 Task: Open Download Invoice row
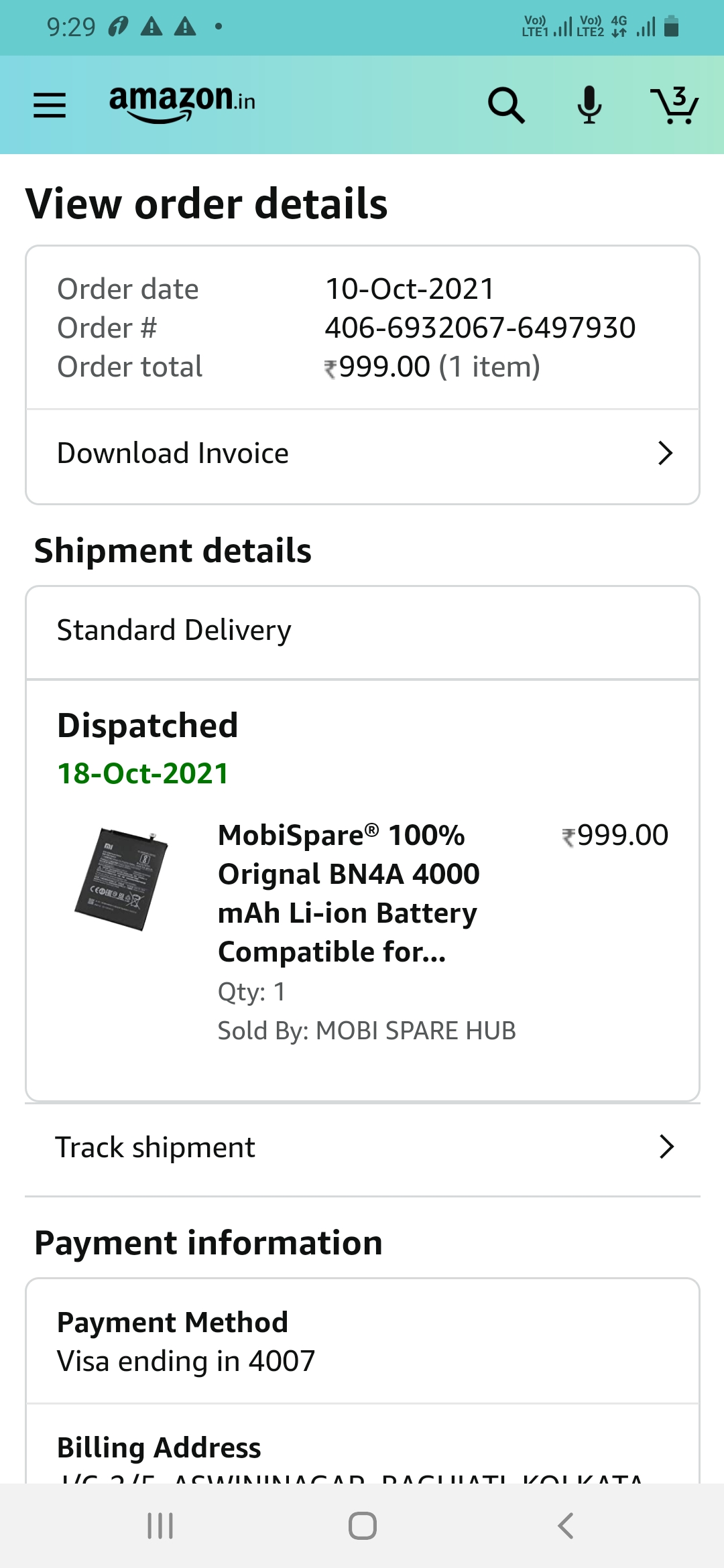coord(173,454)
